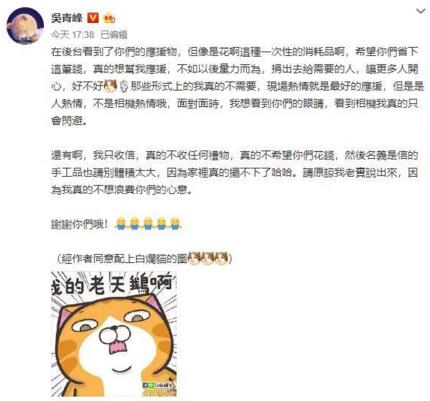Click the middle praying emoji in the row

[x=148, y=223]
